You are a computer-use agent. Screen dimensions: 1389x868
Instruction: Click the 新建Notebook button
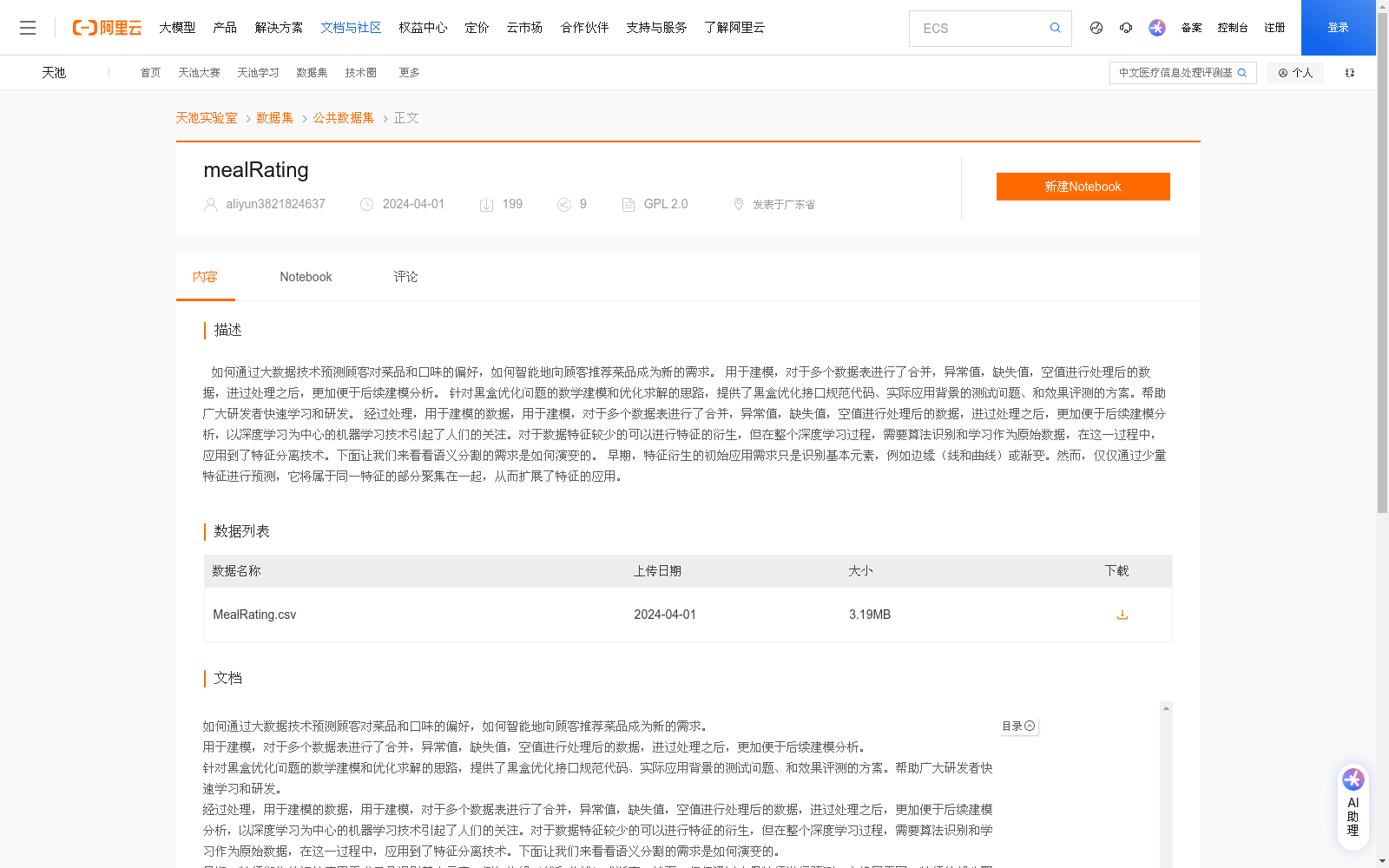pos(1083,186)
